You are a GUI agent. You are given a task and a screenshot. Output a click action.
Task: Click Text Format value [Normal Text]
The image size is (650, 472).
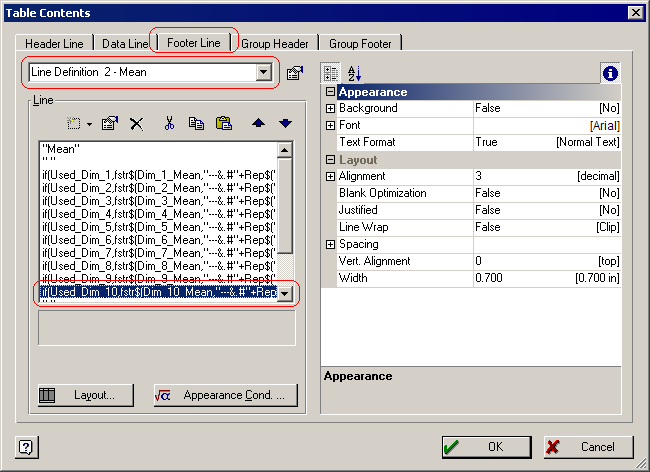click(547, 142)
